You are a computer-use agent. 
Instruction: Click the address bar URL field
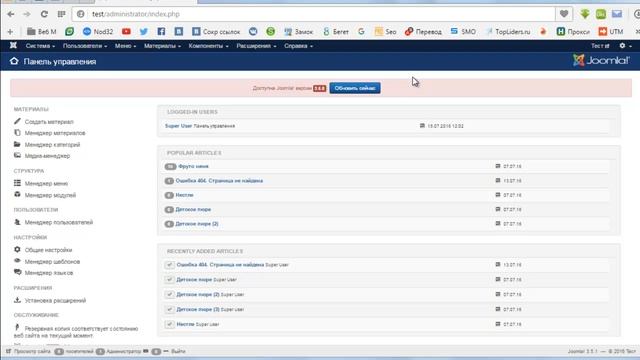(313, 14)
